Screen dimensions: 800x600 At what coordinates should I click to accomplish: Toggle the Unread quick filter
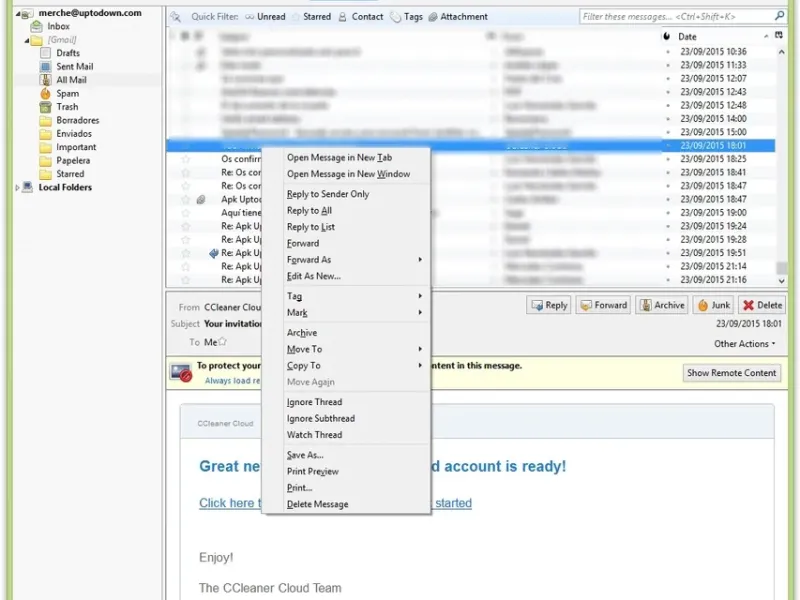coord(265,17)
